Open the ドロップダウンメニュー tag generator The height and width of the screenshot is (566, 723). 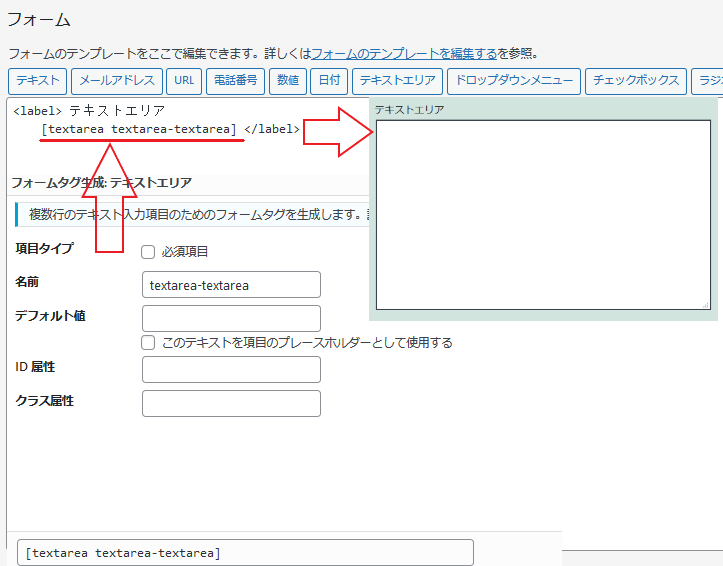pyautogui.click(x=513, y=81)
